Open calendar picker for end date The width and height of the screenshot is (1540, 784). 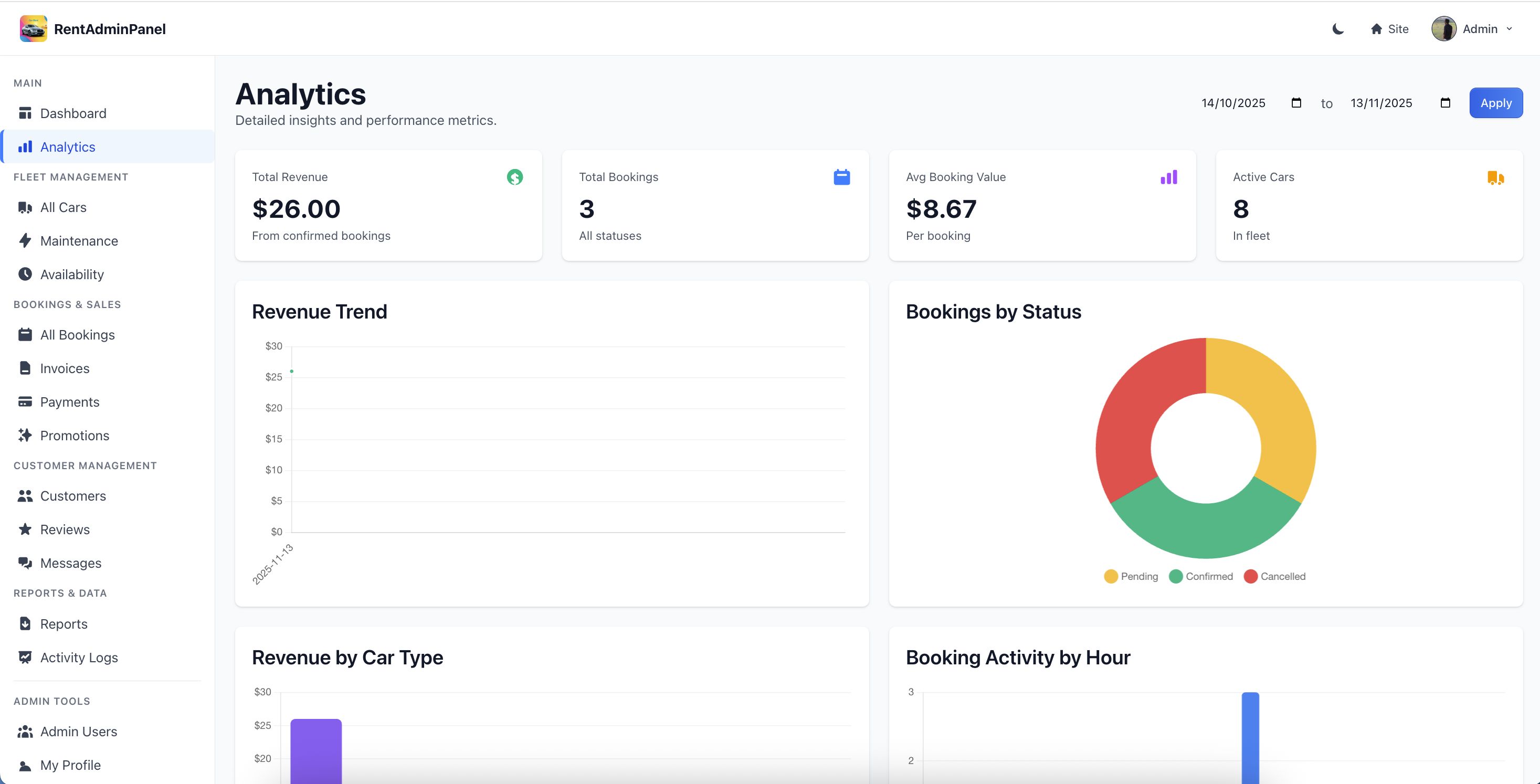tap(1445, 103)
